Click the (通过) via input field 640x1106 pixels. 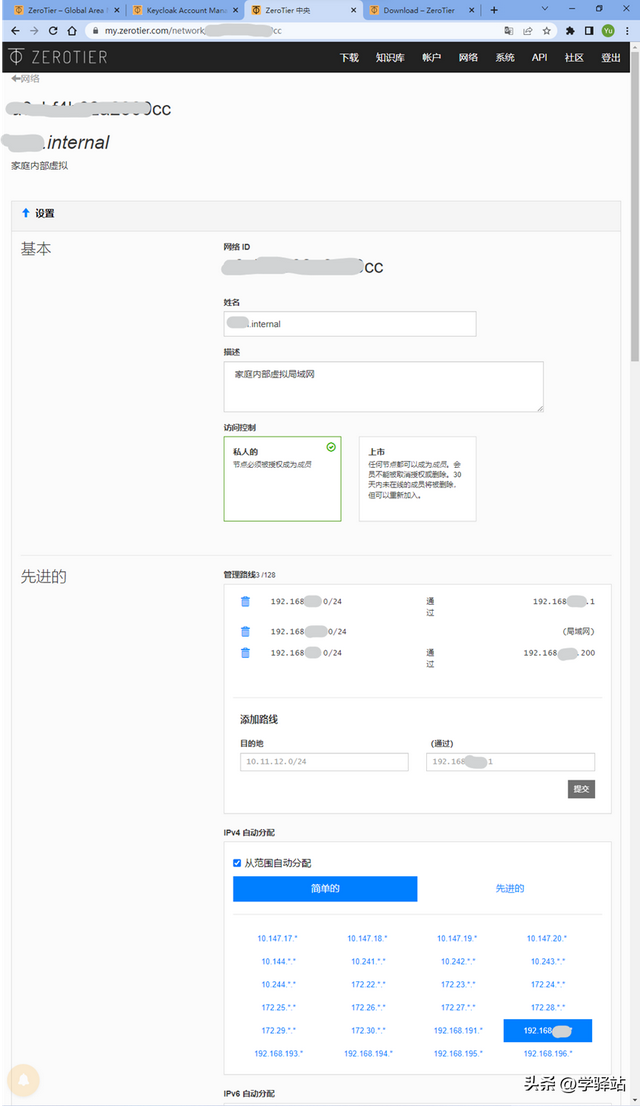point(510,762)
